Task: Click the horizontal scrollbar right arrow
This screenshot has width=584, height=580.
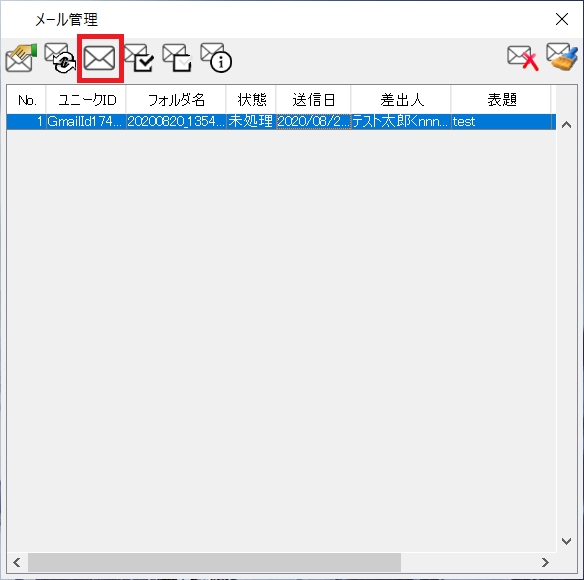Action: [545, 562]
